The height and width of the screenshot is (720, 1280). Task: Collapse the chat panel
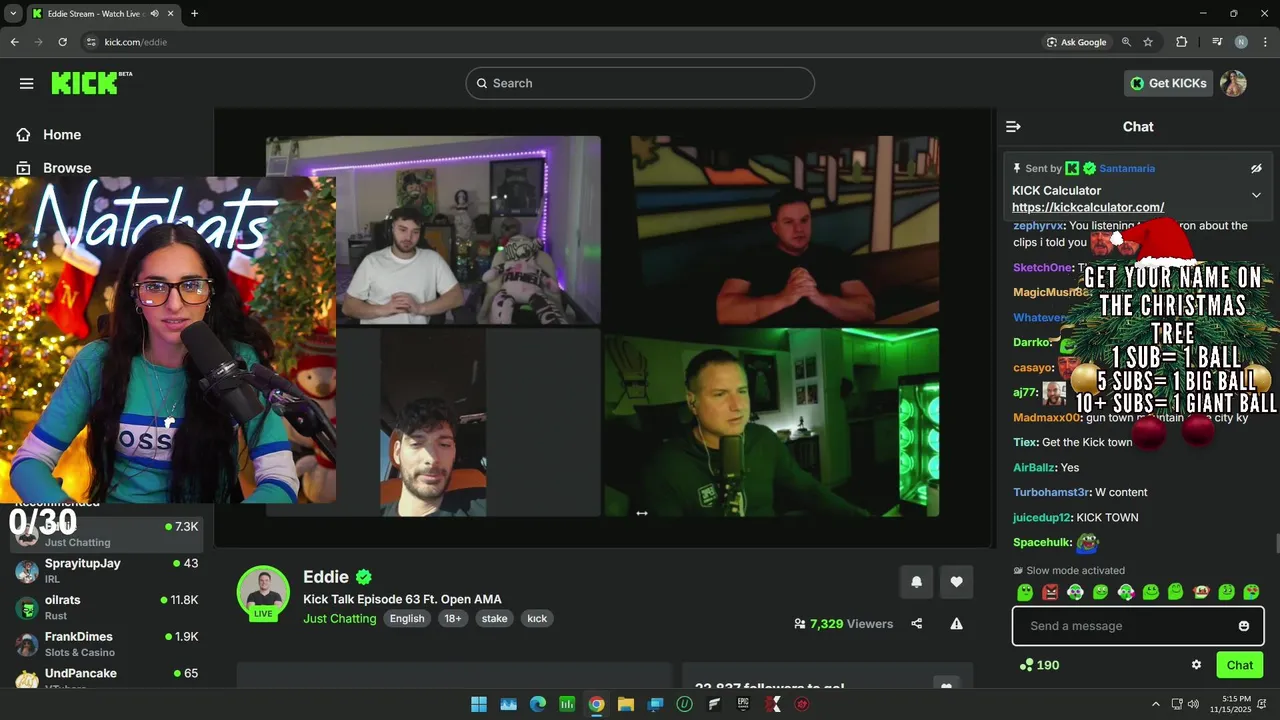click(x=1013, y=127)
